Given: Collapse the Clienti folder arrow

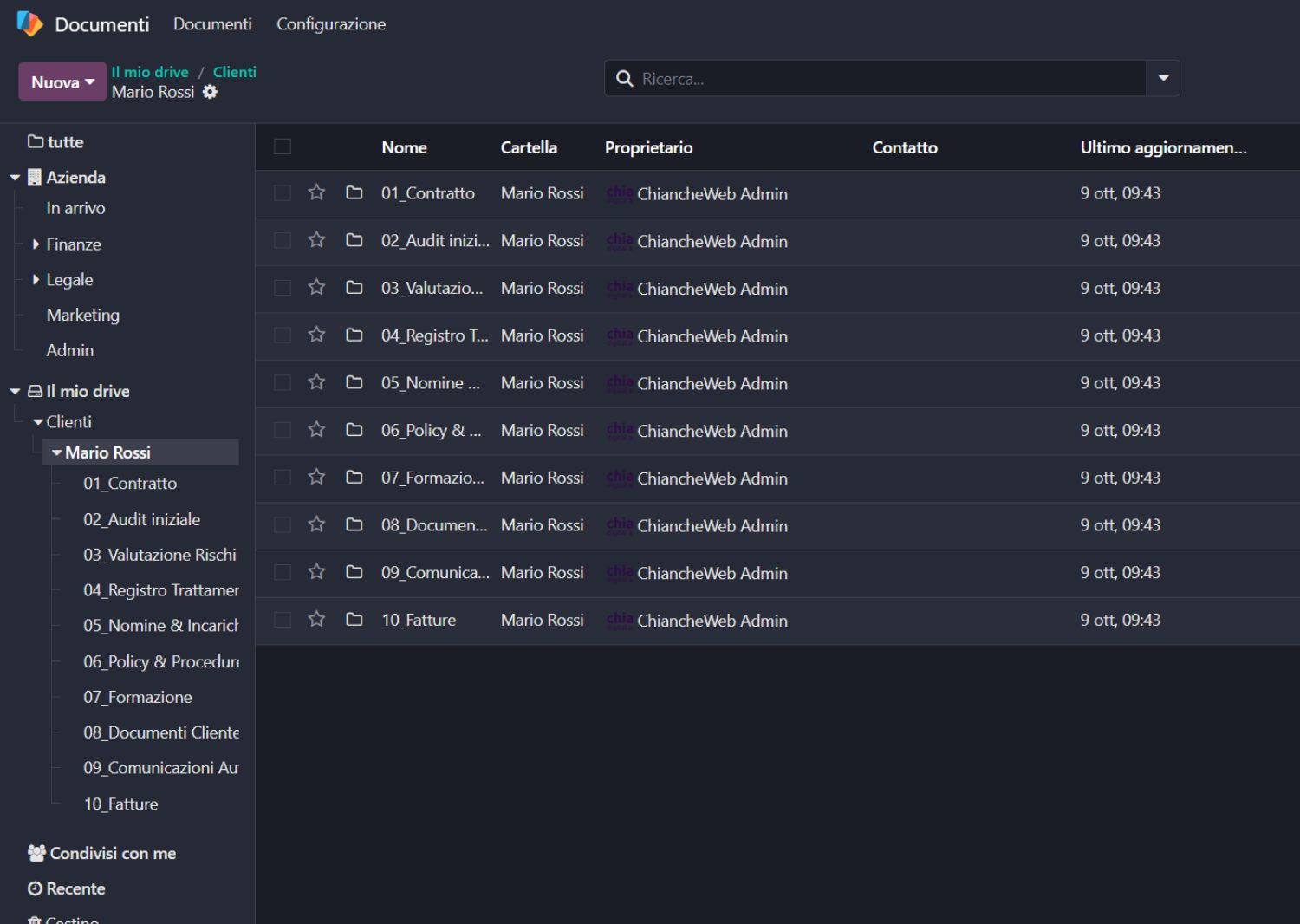Looking at the screenshot, I should [38, 422].
